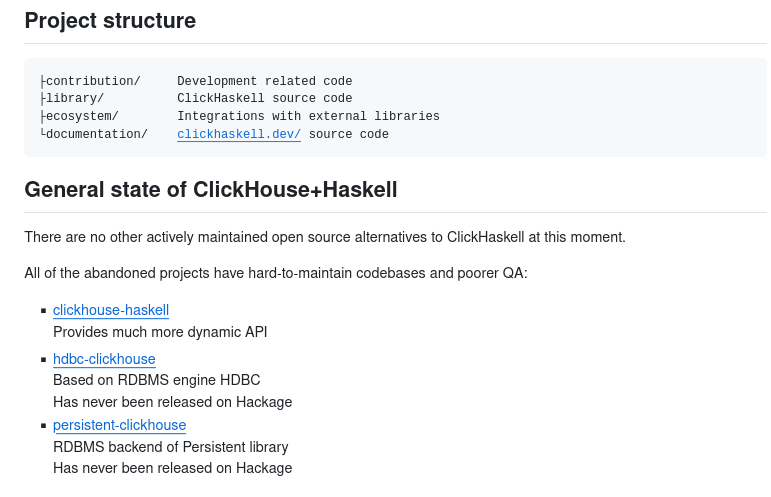Viewport: 771px width, 497px height.
Task: Click the bullet marker beside persistent-clickhouse
Action: (43, 426)
